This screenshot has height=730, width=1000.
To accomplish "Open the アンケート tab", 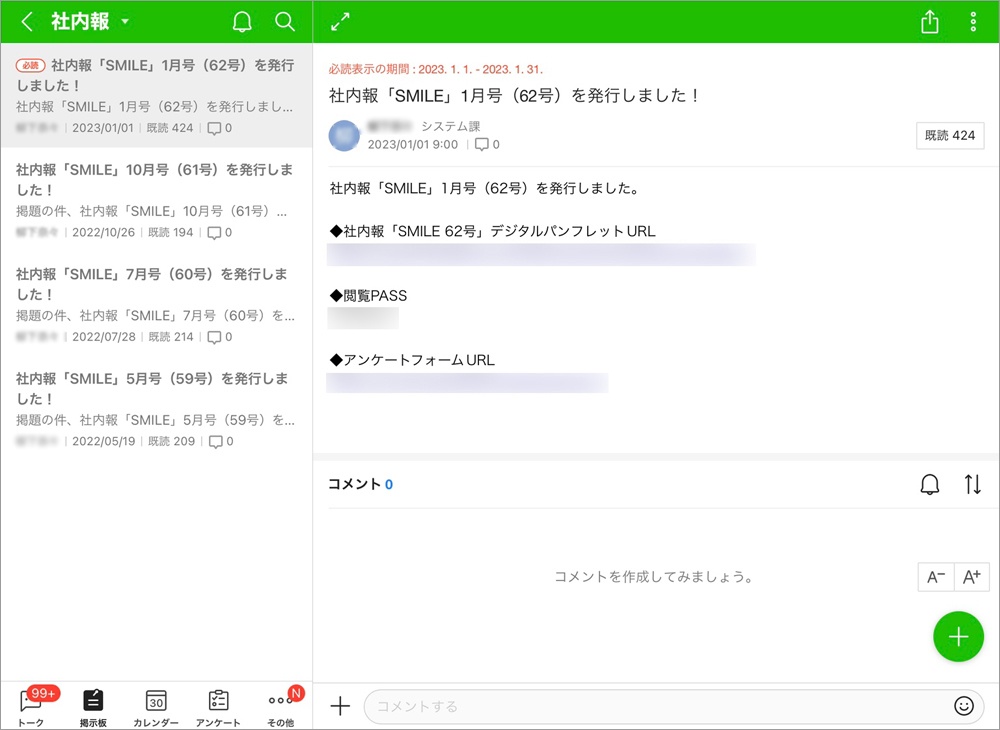I will click(218, 706).
